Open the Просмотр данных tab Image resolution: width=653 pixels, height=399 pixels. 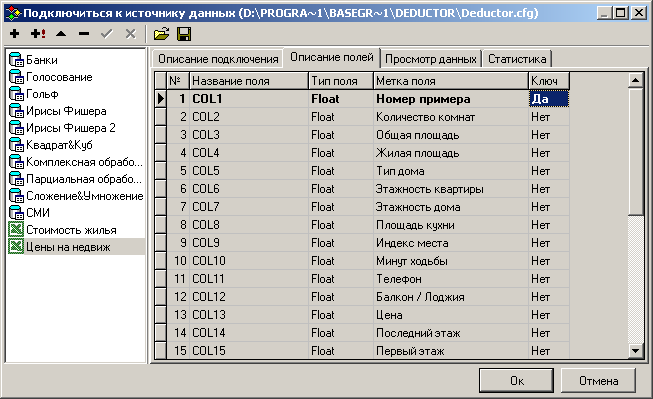click(431, 59)
